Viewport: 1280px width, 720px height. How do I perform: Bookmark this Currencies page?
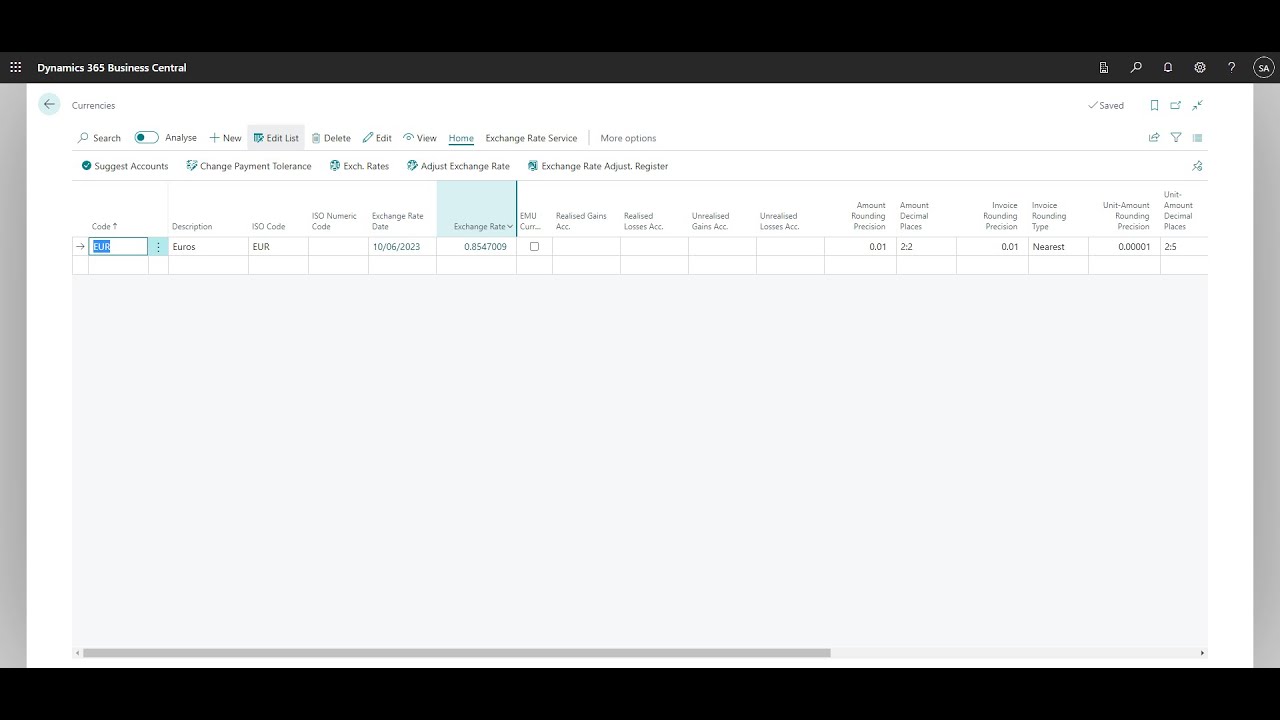(x=1154, y=105)
